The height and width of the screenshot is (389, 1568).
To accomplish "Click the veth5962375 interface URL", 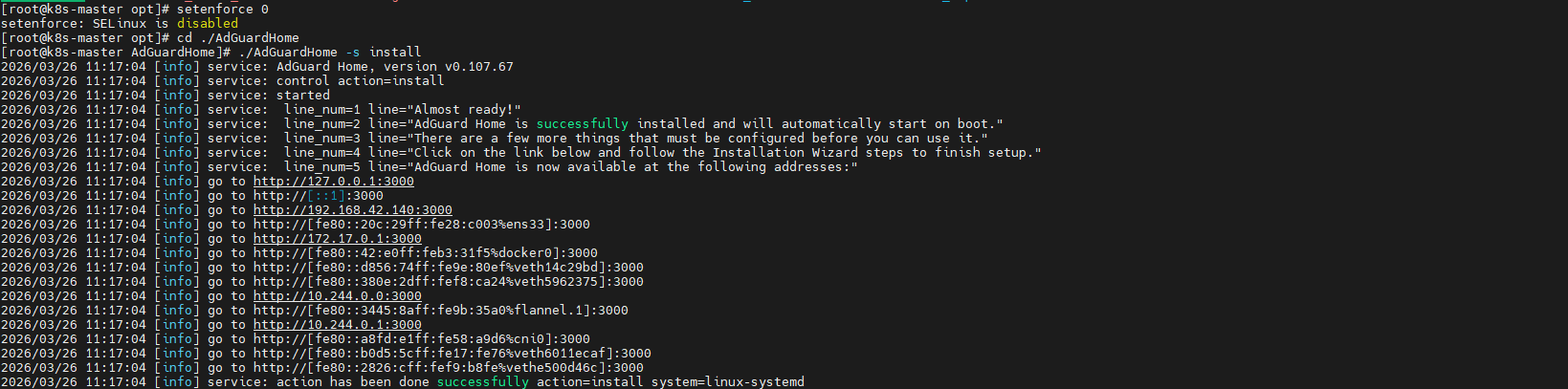I will coord(448,282).
